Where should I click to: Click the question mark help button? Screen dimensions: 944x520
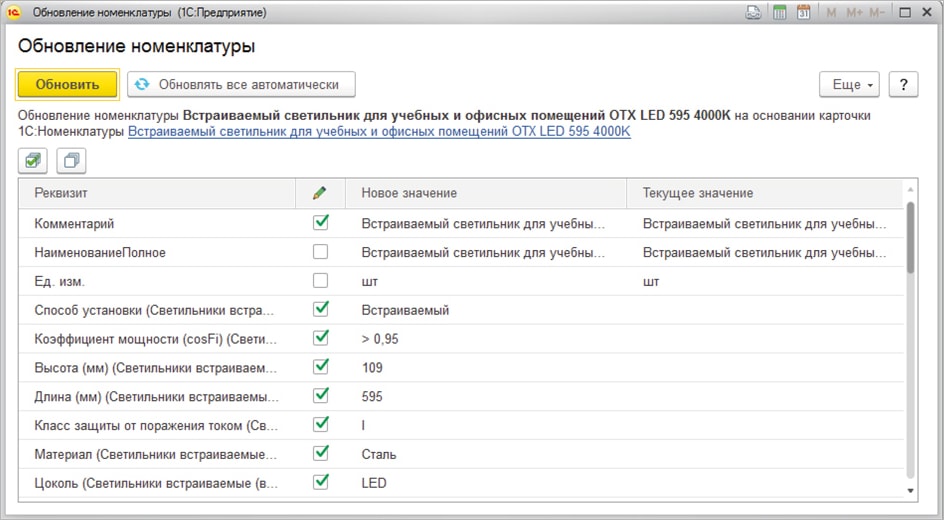point(903,85)
